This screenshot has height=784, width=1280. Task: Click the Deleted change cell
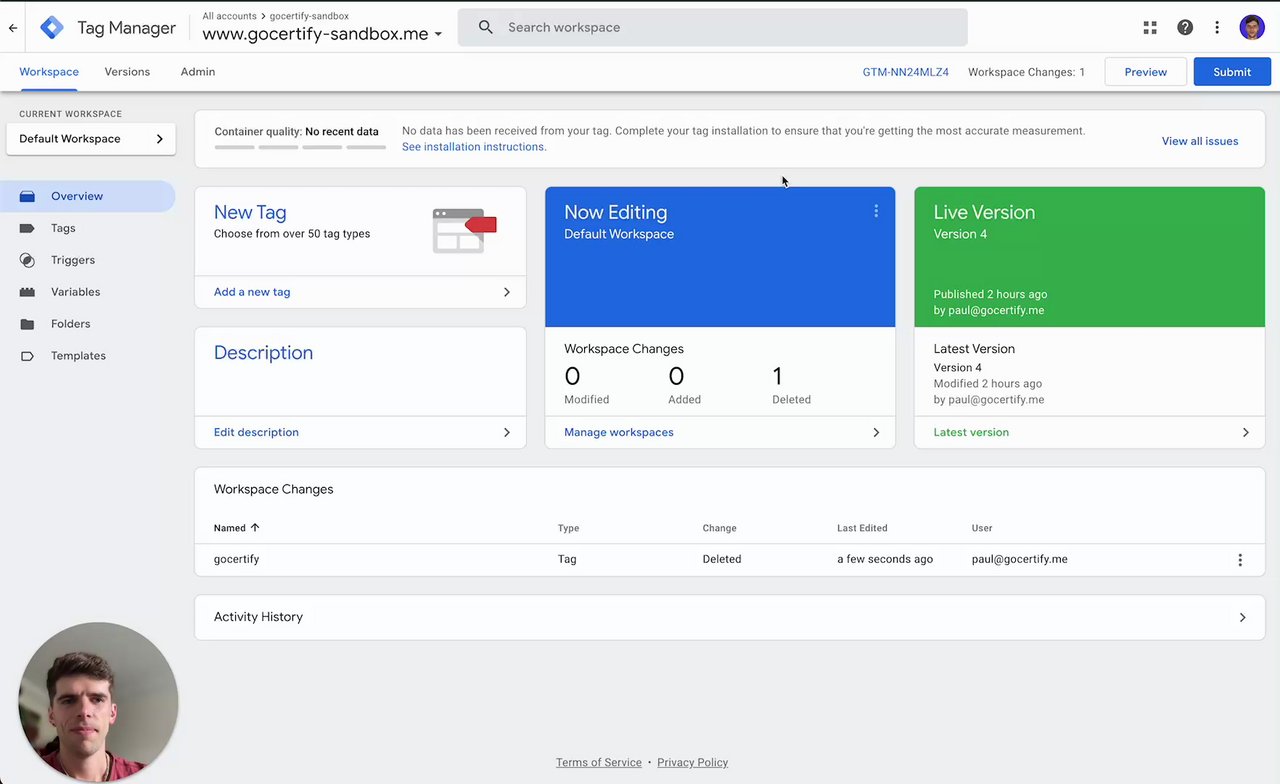[x=722, y=559]
